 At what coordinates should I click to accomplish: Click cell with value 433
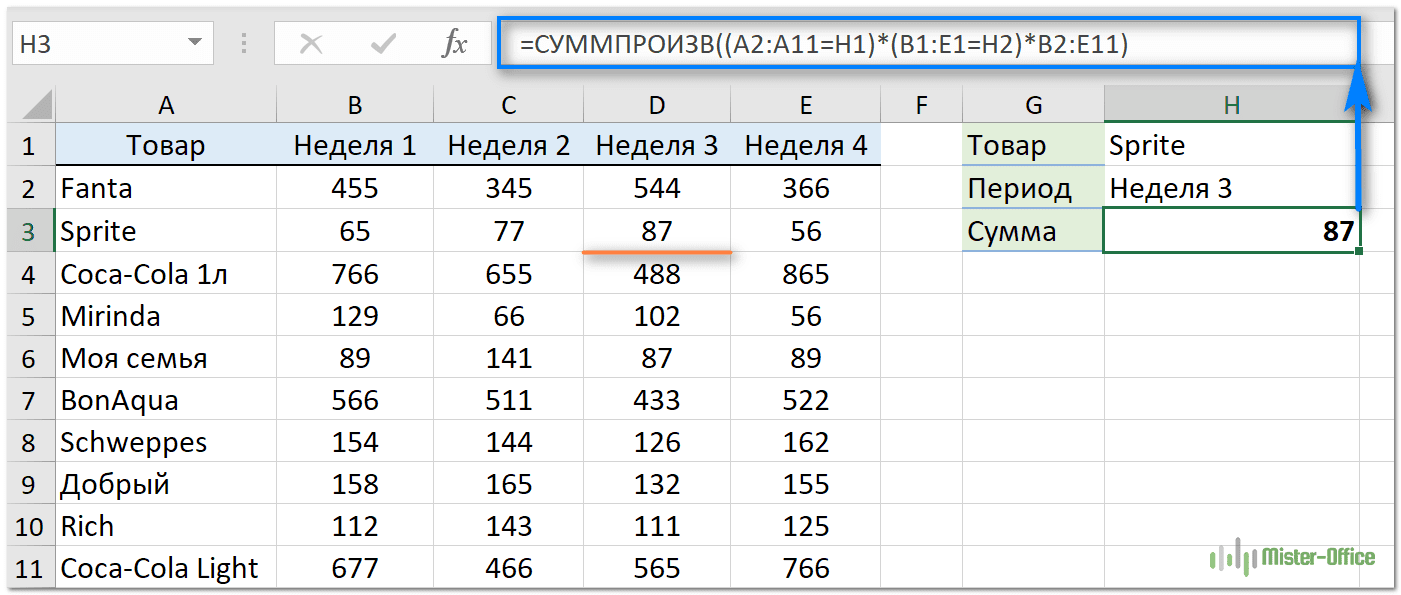point(657,401)
